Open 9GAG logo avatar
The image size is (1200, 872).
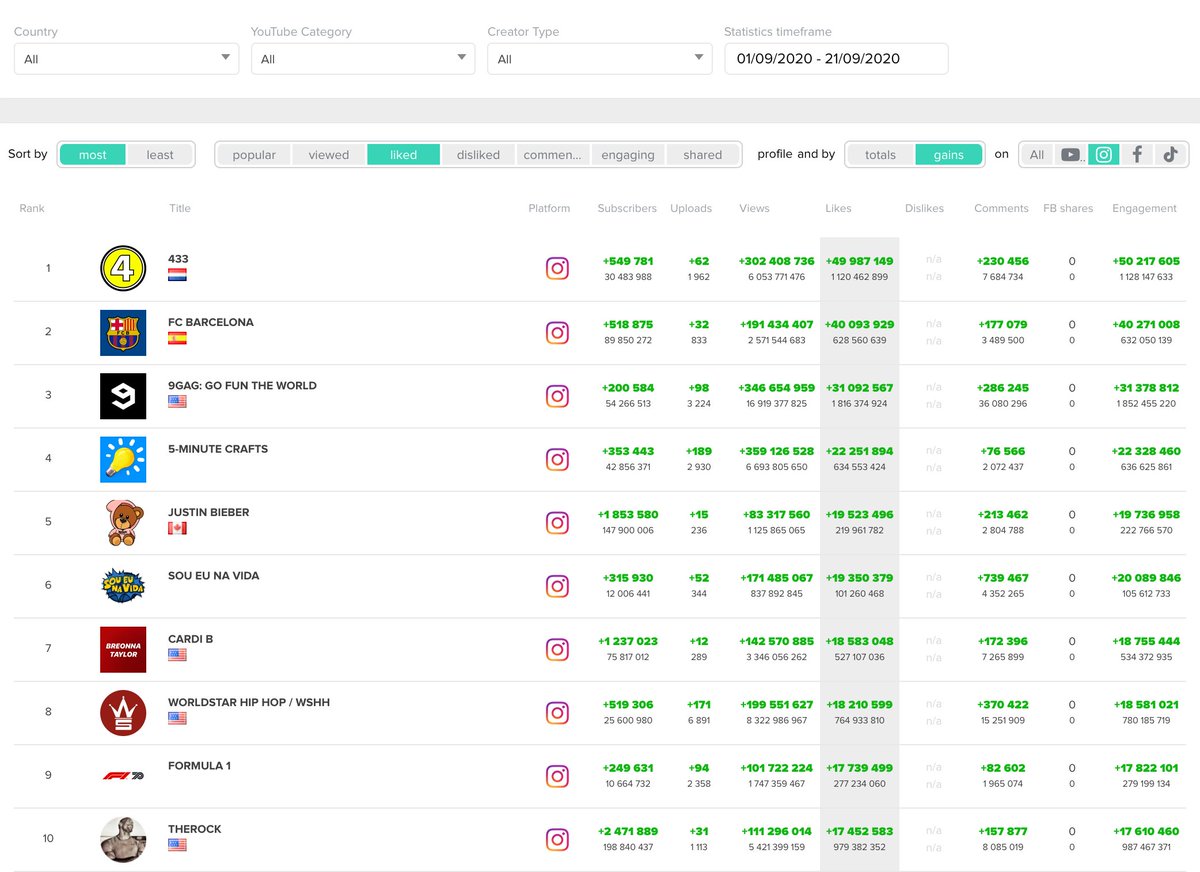point(123,396)
